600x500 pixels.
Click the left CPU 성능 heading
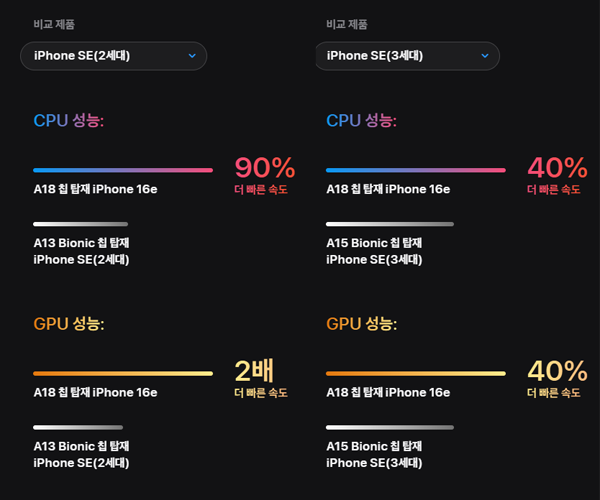[68, 121]
